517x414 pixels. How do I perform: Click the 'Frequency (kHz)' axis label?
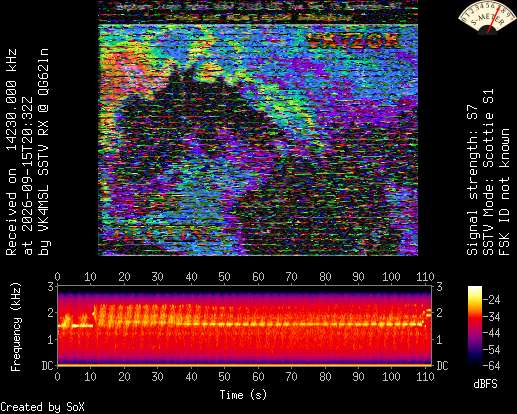(x=15, y=327)
